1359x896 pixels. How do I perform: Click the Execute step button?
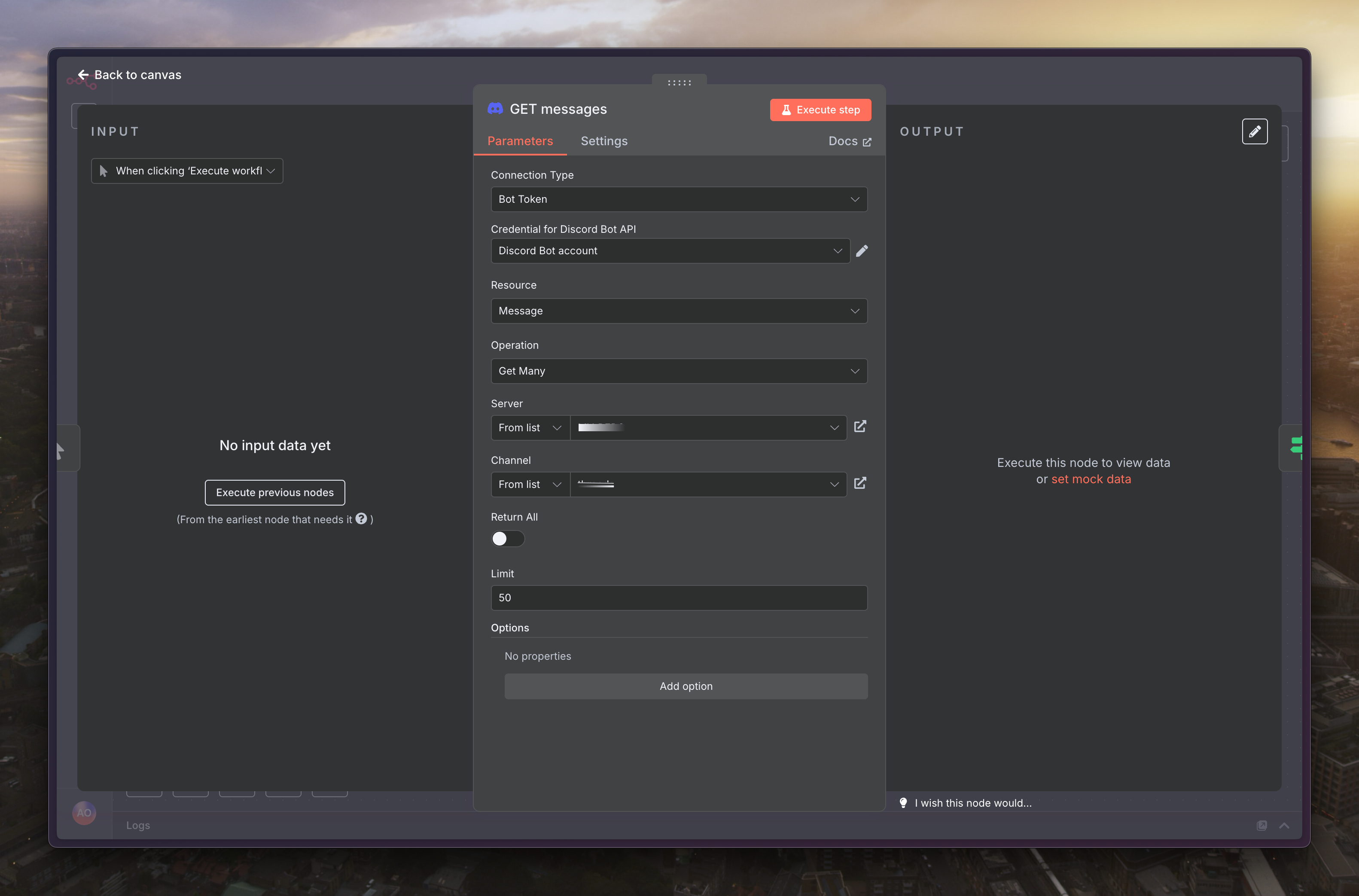click(x=820, y=110)
